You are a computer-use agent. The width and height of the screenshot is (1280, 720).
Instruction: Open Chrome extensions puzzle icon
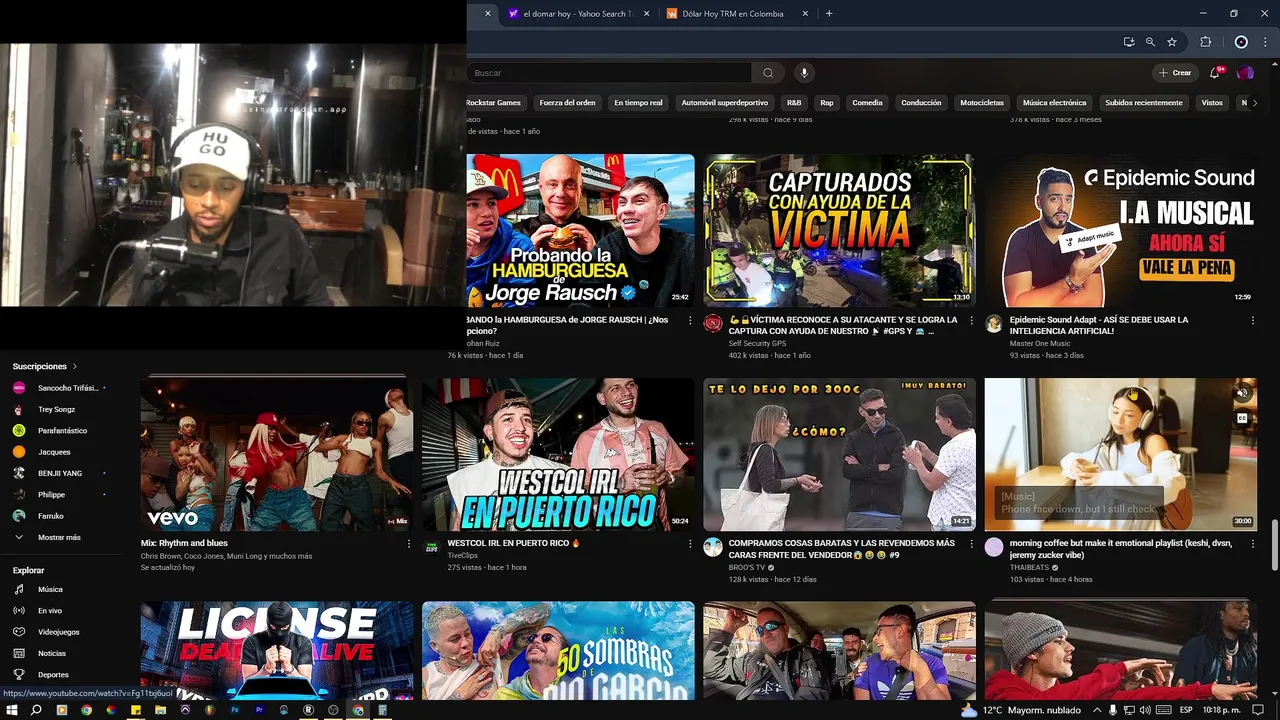pos(1205,42)
